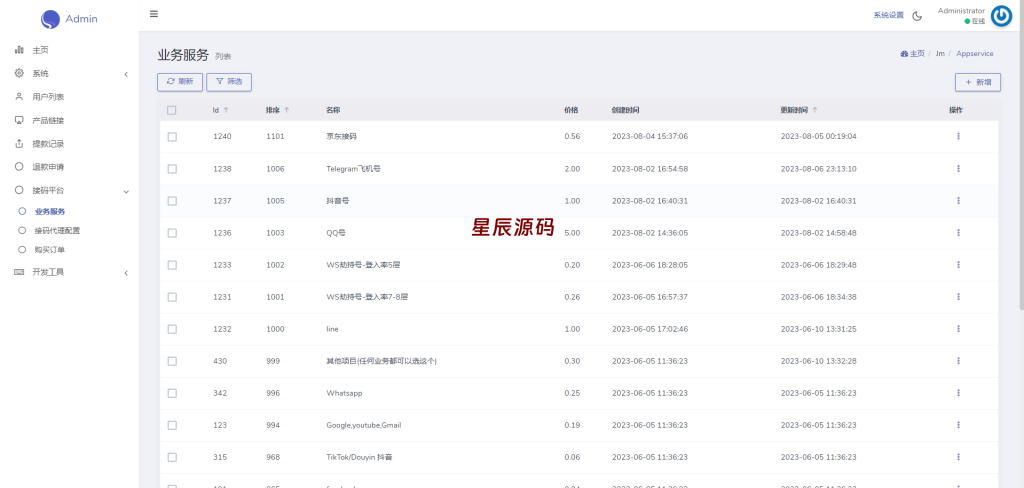
Task: Open row actions for WS劫持号-登入率5层
Action: tap(958, 264)
